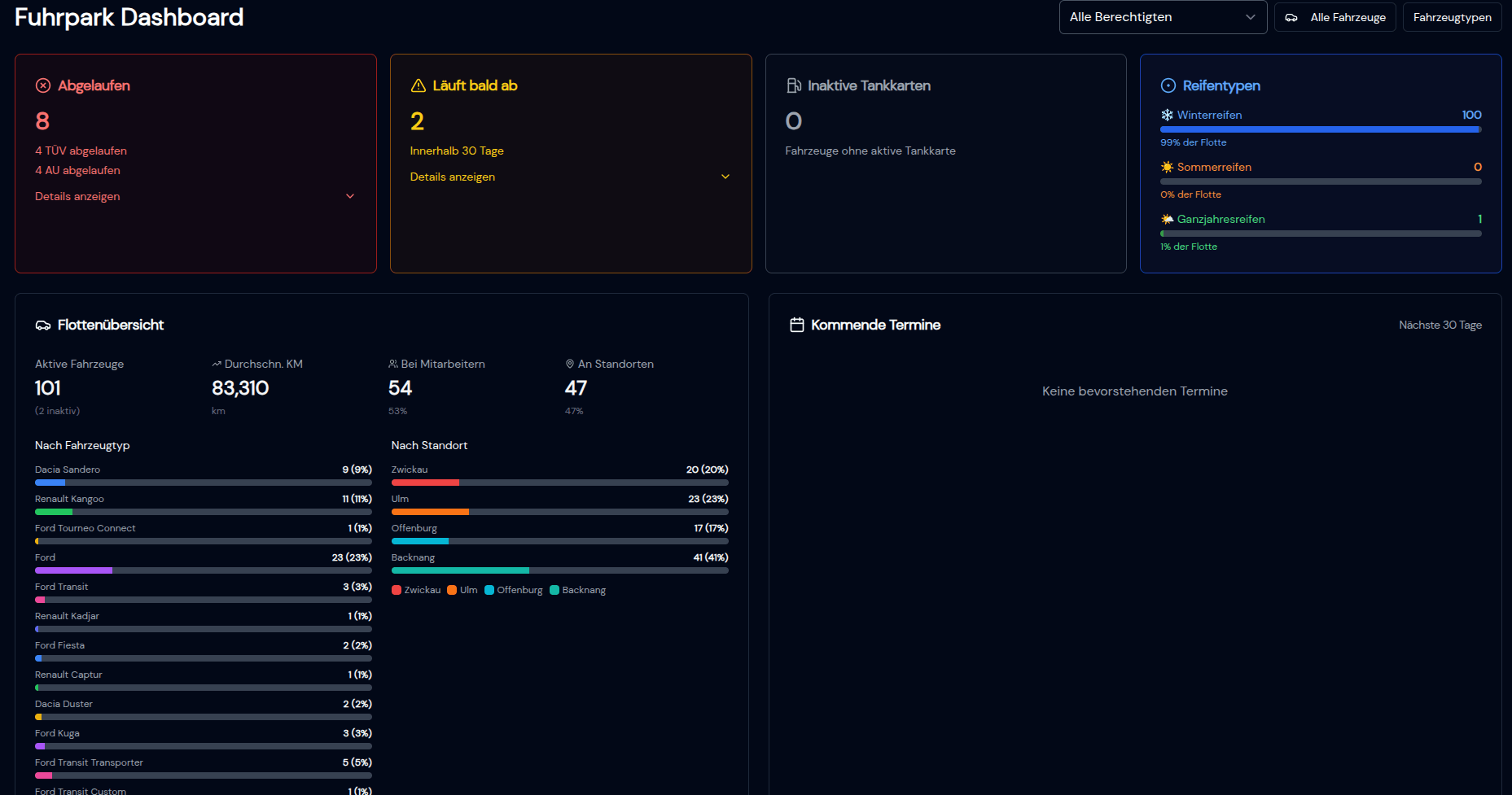
Task: Click the Abgelaufen error circle icon
Action: [43, 85]
